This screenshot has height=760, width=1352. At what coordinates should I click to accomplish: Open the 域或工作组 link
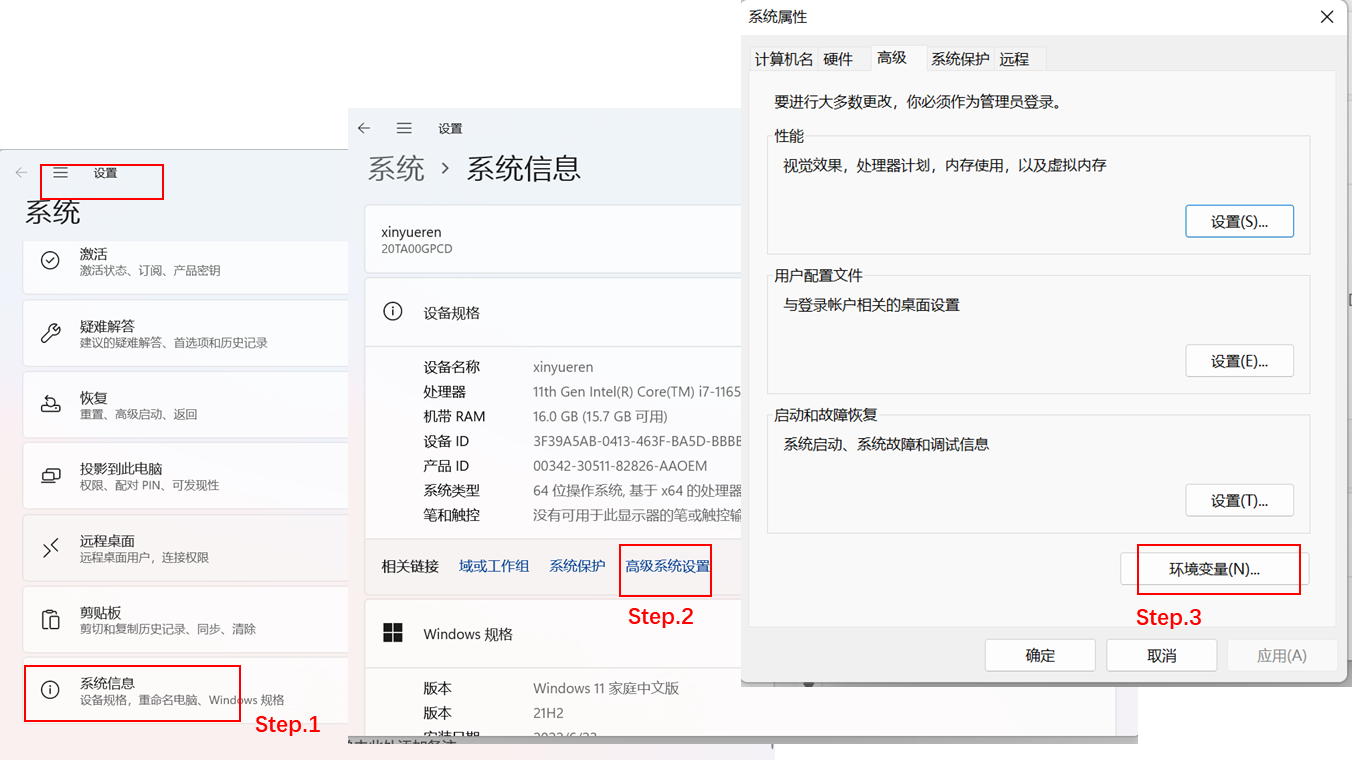[x=494, y=565]
